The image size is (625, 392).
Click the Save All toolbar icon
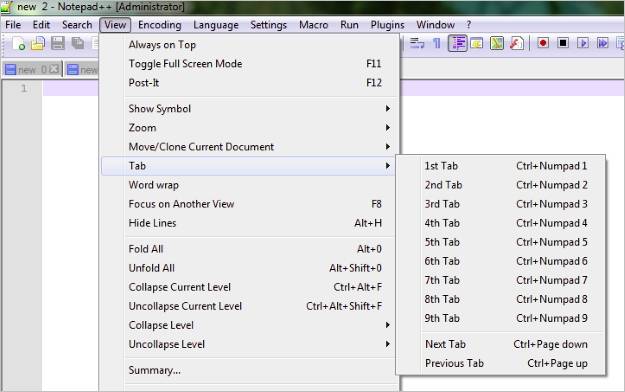(x=78, y=43)
